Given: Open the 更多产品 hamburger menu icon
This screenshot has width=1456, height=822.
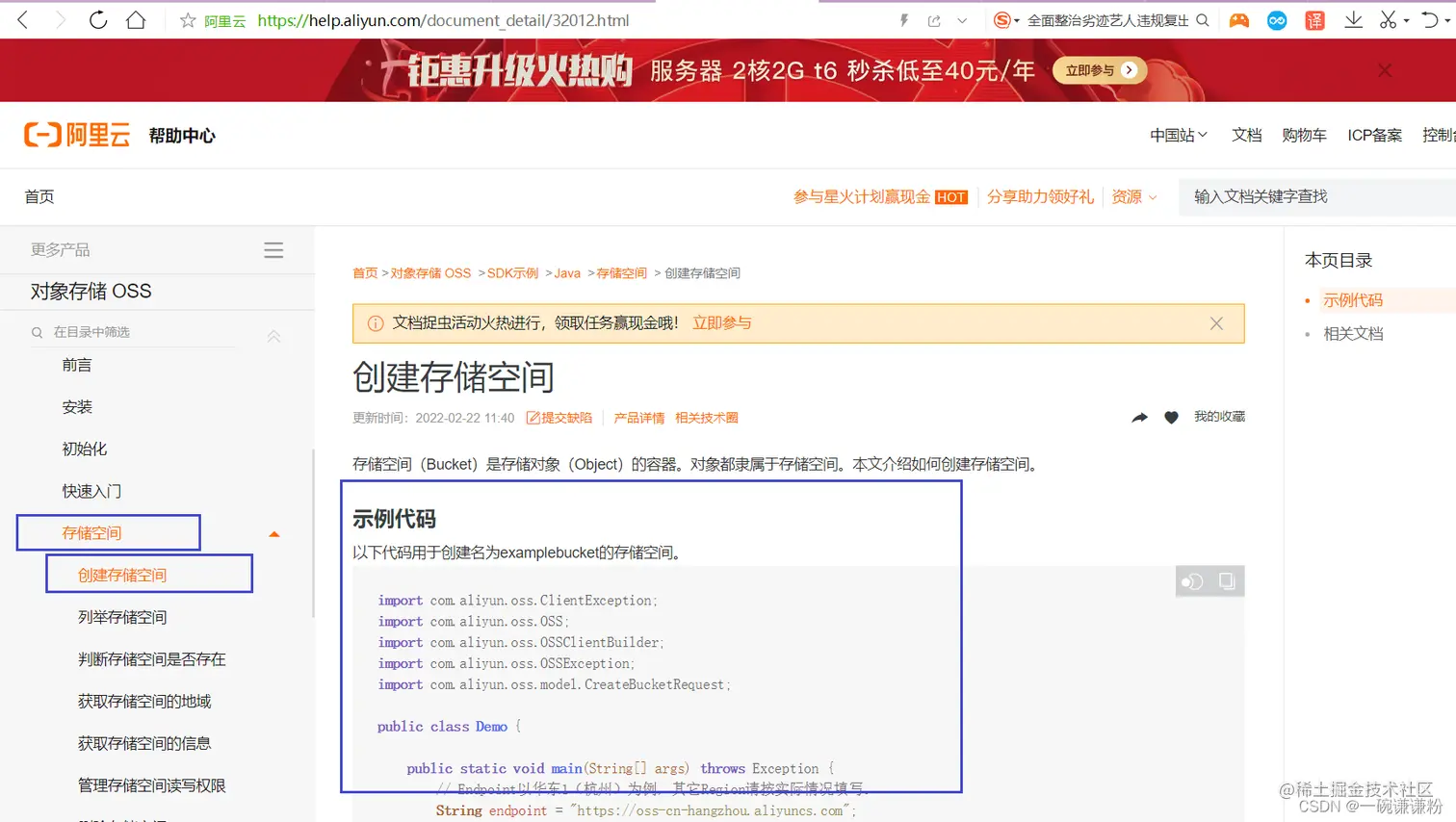Looking at the screenshot, I should [x=273, y=250].
